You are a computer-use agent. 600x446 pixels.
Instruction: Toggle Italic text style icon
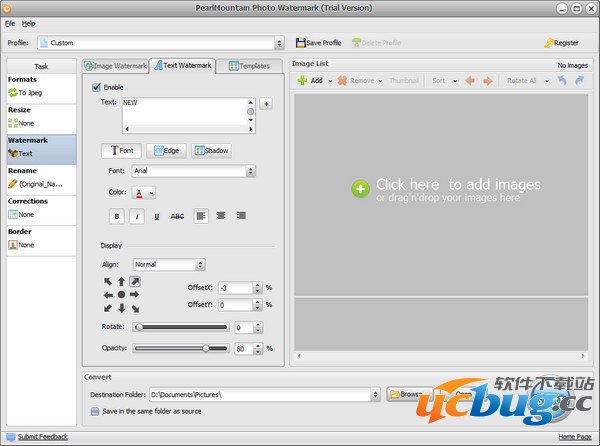(x=137, y=215)
